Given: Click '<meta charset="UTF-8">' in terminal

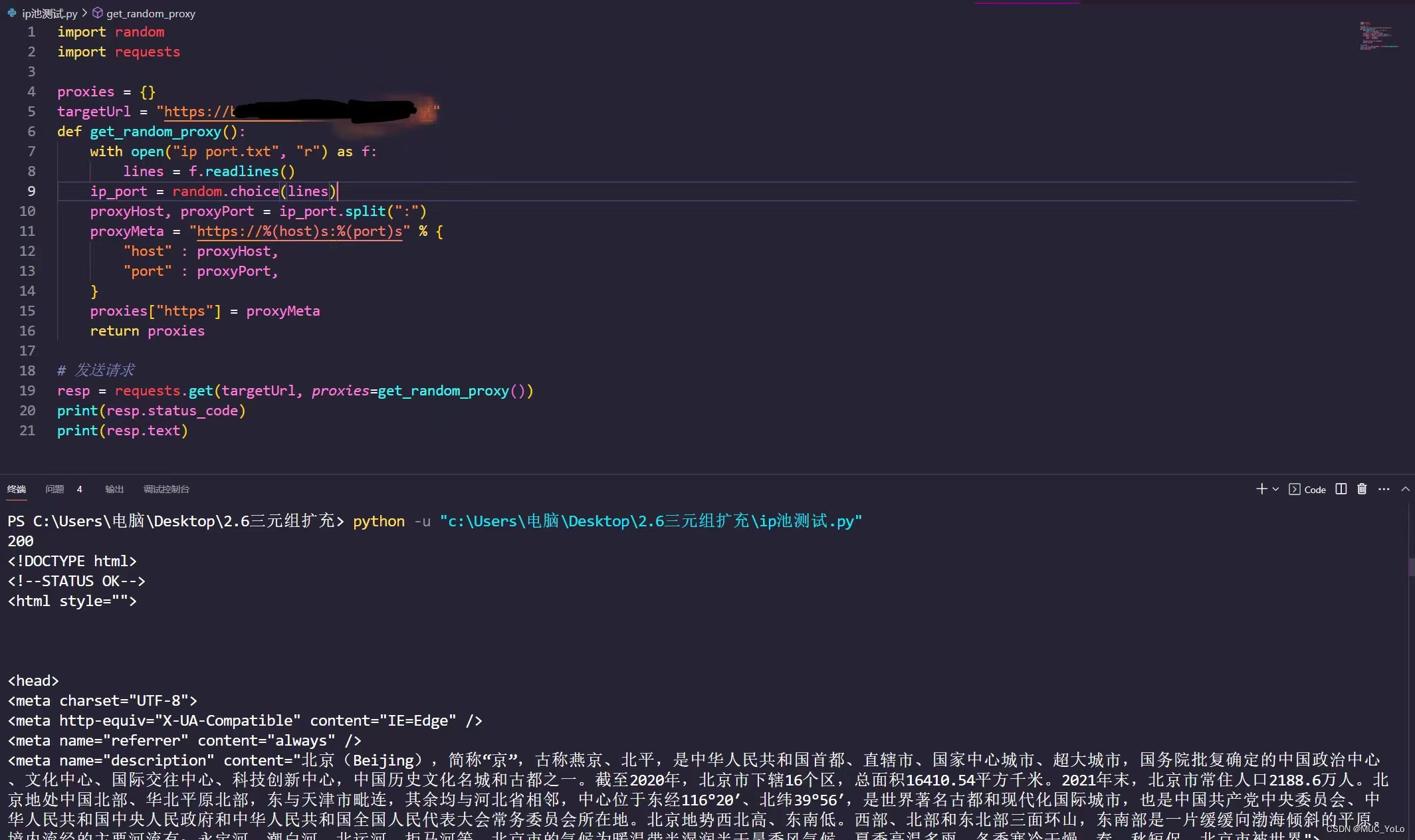Looking at the screenshot, I should [x=102, y=700].
